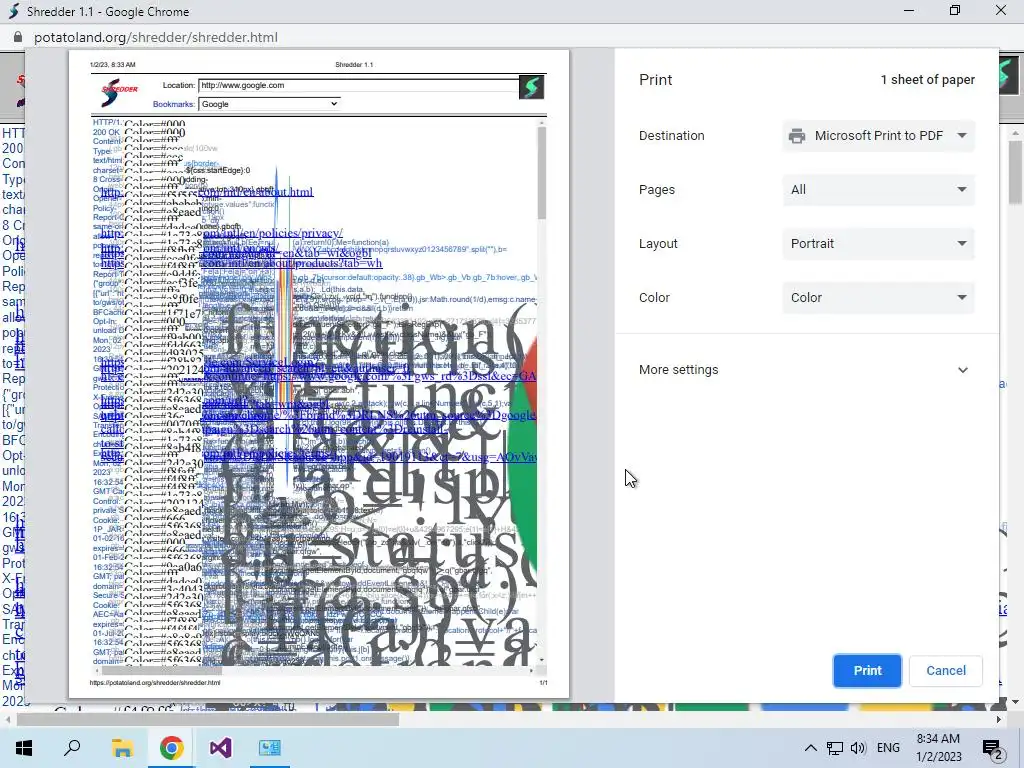Click the network icon in system tray
1024x768 pixels.
835,748
